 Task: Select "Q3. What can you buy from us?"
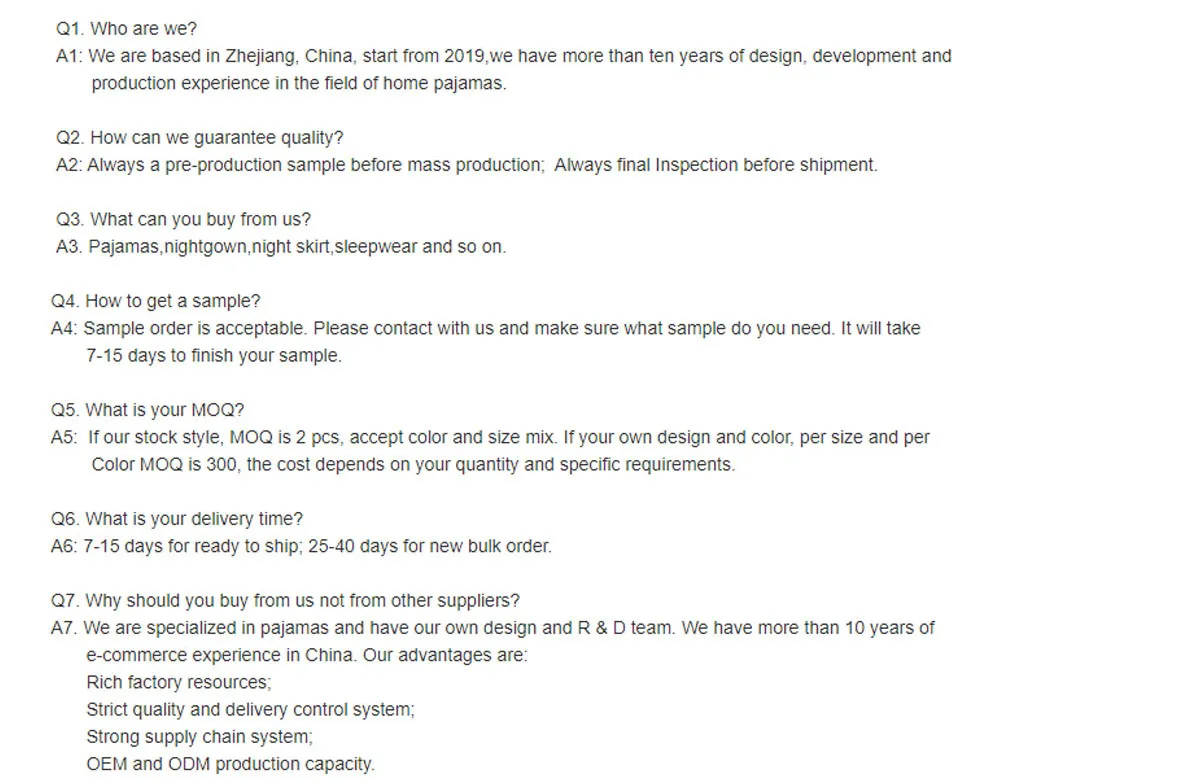[183, 220]
